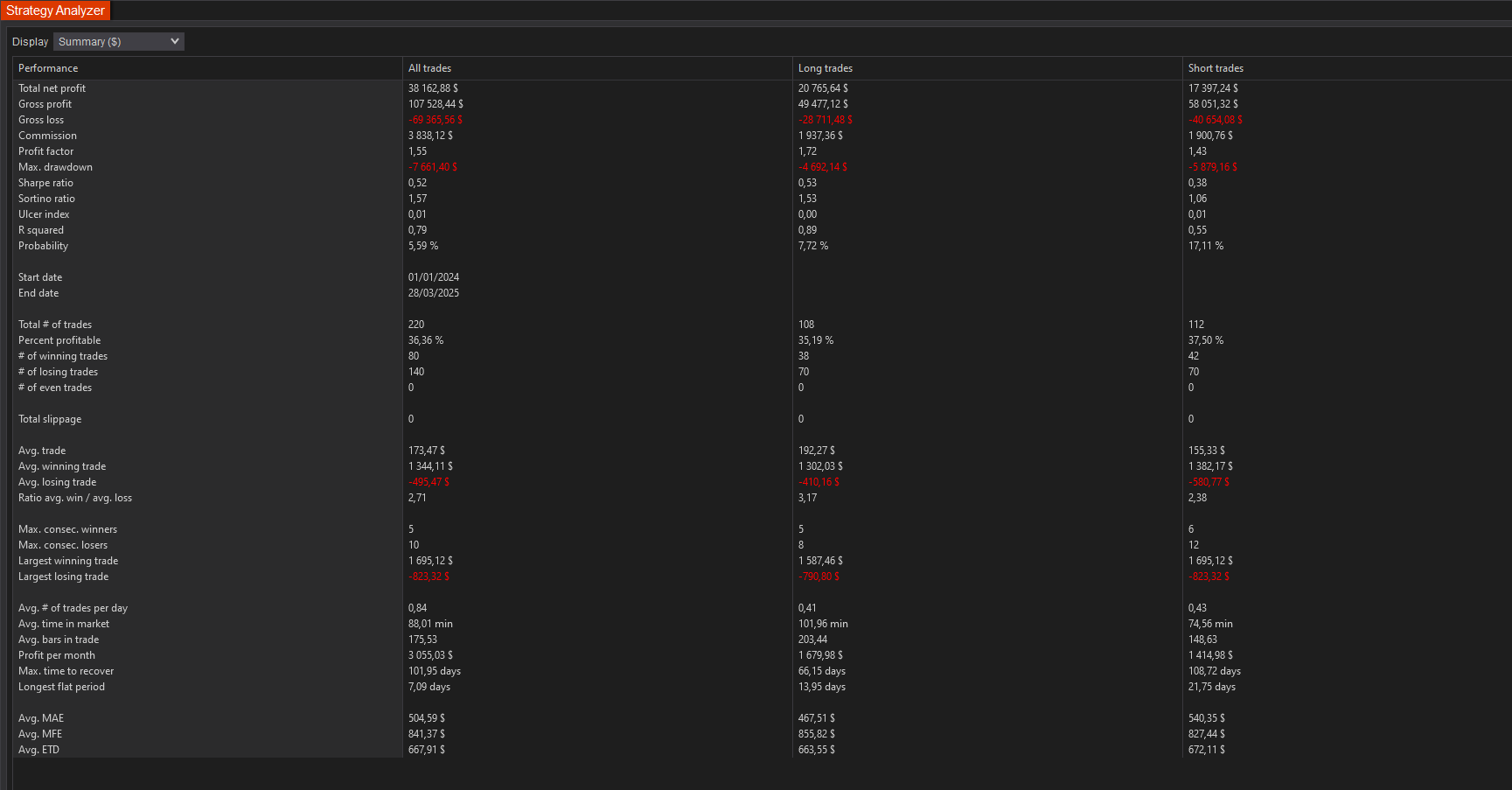Select the Sortino ratio row label
The image size is (1512, 790).
(x=46, y=199)
